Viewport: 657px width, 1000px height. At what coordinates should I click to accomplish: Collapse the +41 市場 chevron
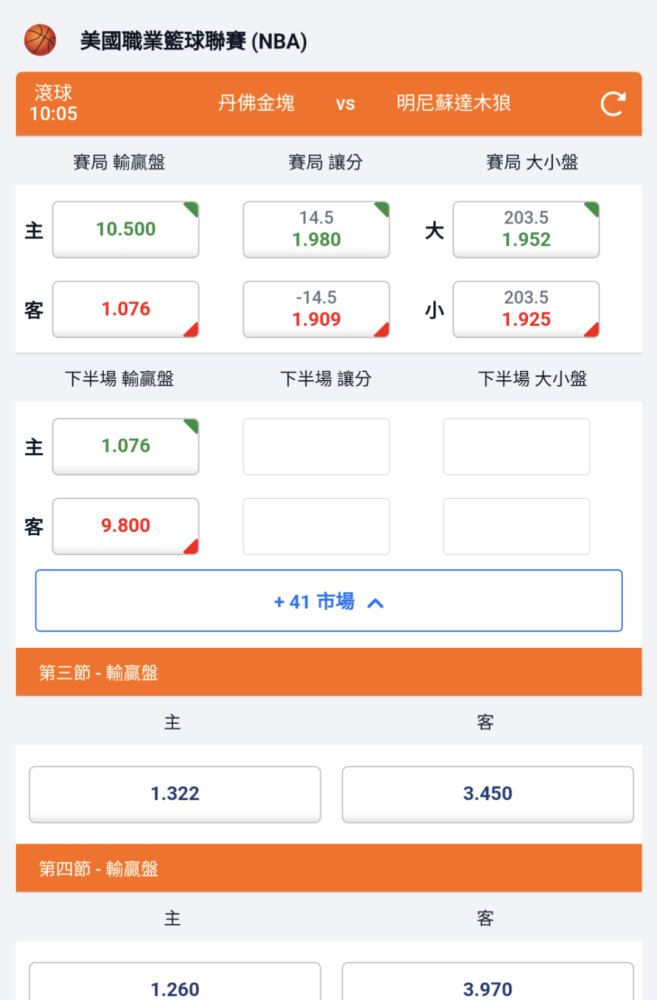376,603
